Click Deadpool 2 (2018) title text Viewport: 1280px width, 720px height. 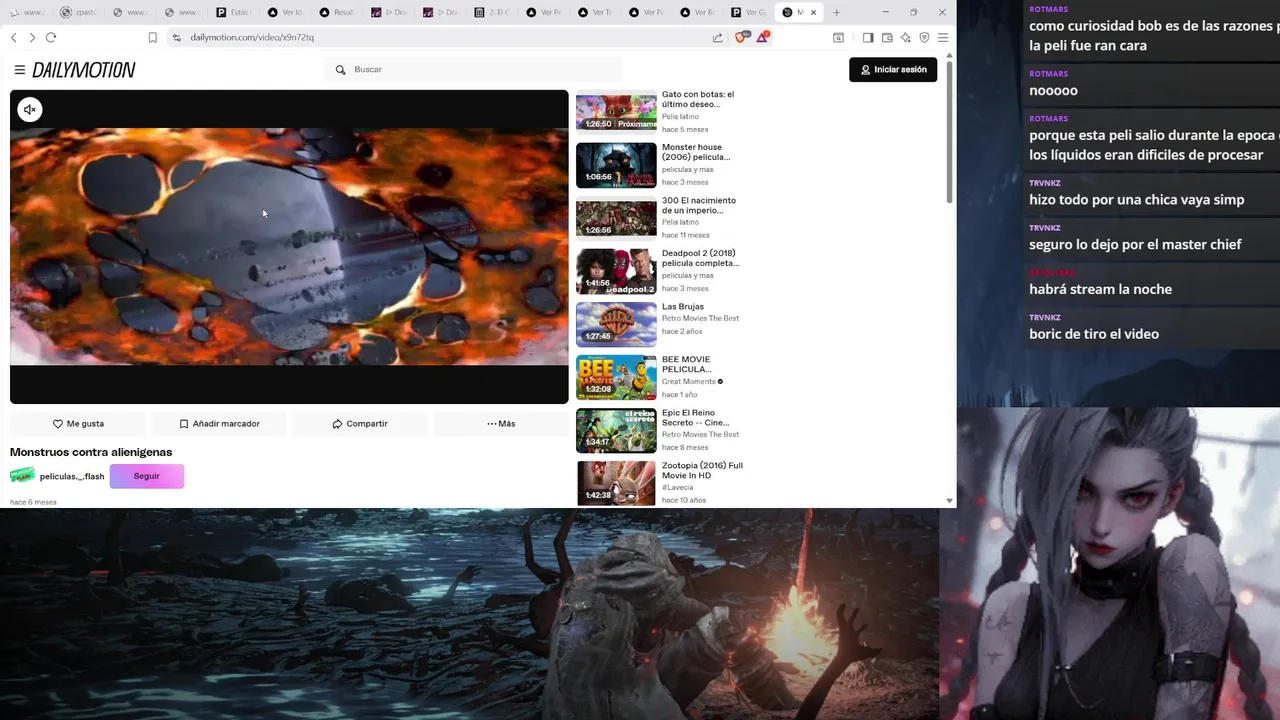(x=700, y=258)
